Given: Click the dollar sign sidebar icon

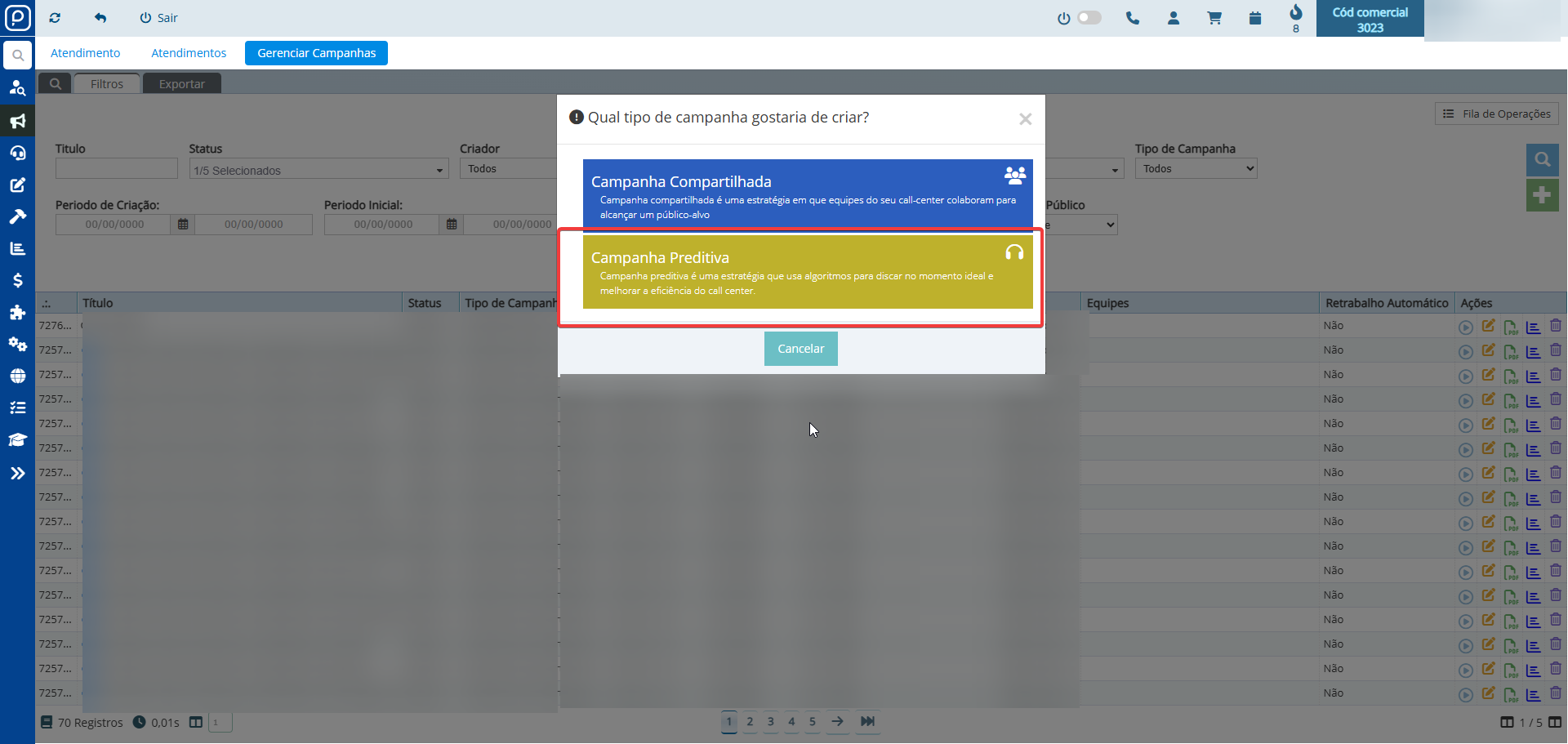Looking at the screenshot, I should pos(17,280).
